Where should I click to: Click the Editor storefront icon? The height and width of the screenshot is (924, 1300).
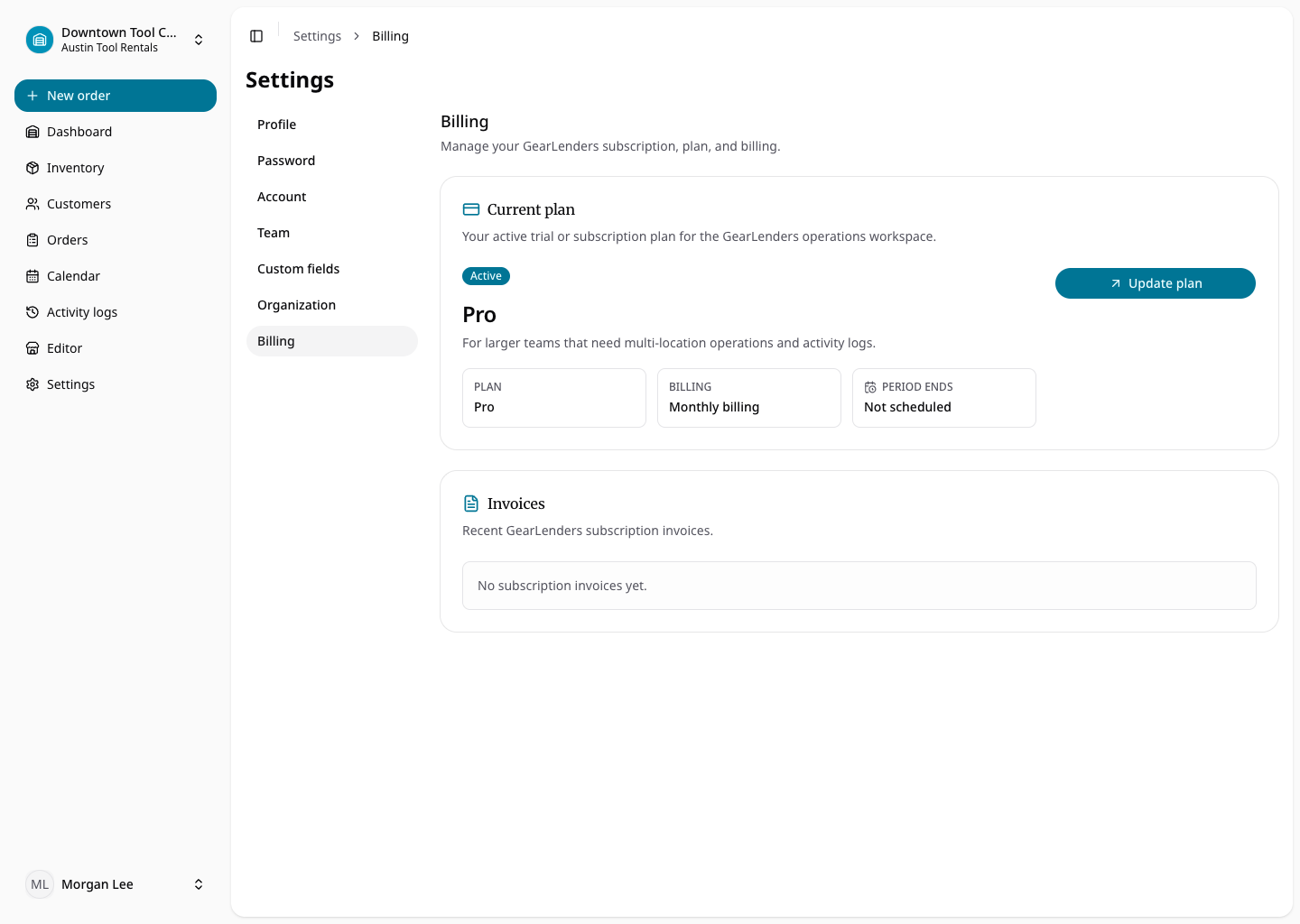tap(32, 348)
